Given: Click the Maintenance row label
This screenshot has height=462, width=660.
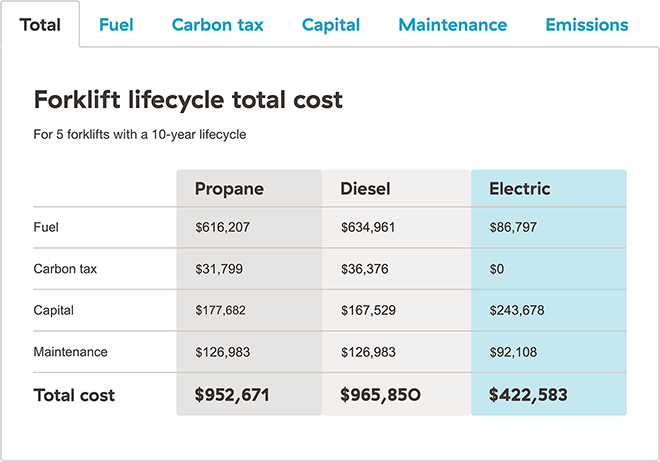Looking at the screenshot, I should point(70,352).
